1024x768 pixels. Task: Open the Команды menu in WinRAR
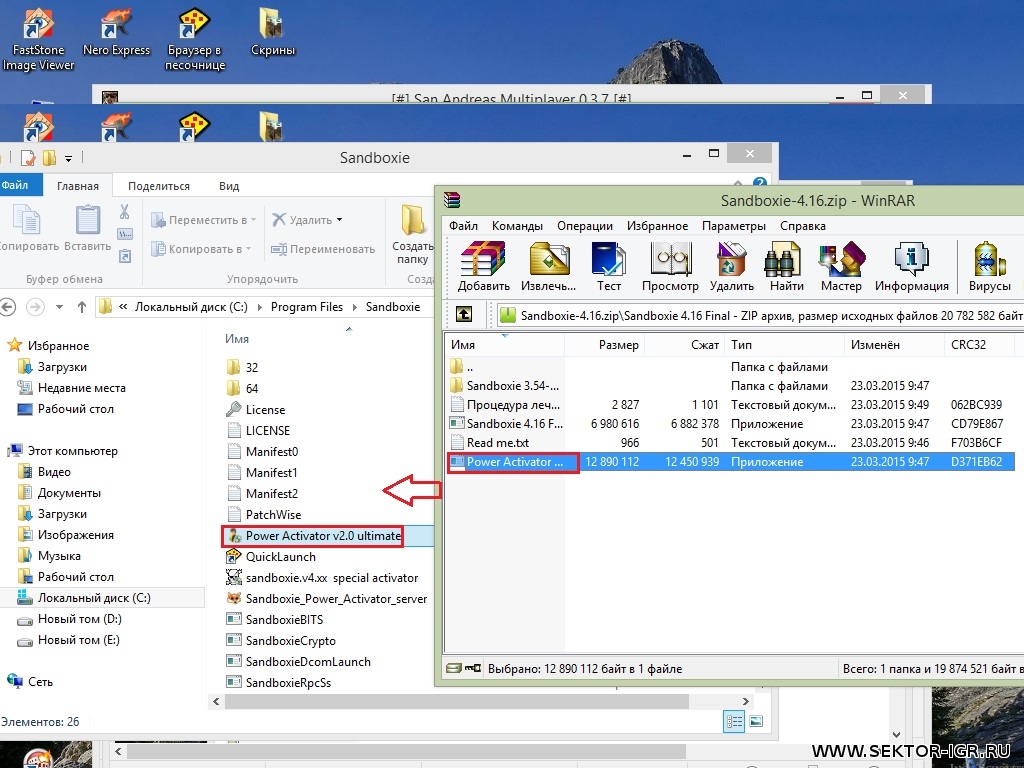click(517, 226)
